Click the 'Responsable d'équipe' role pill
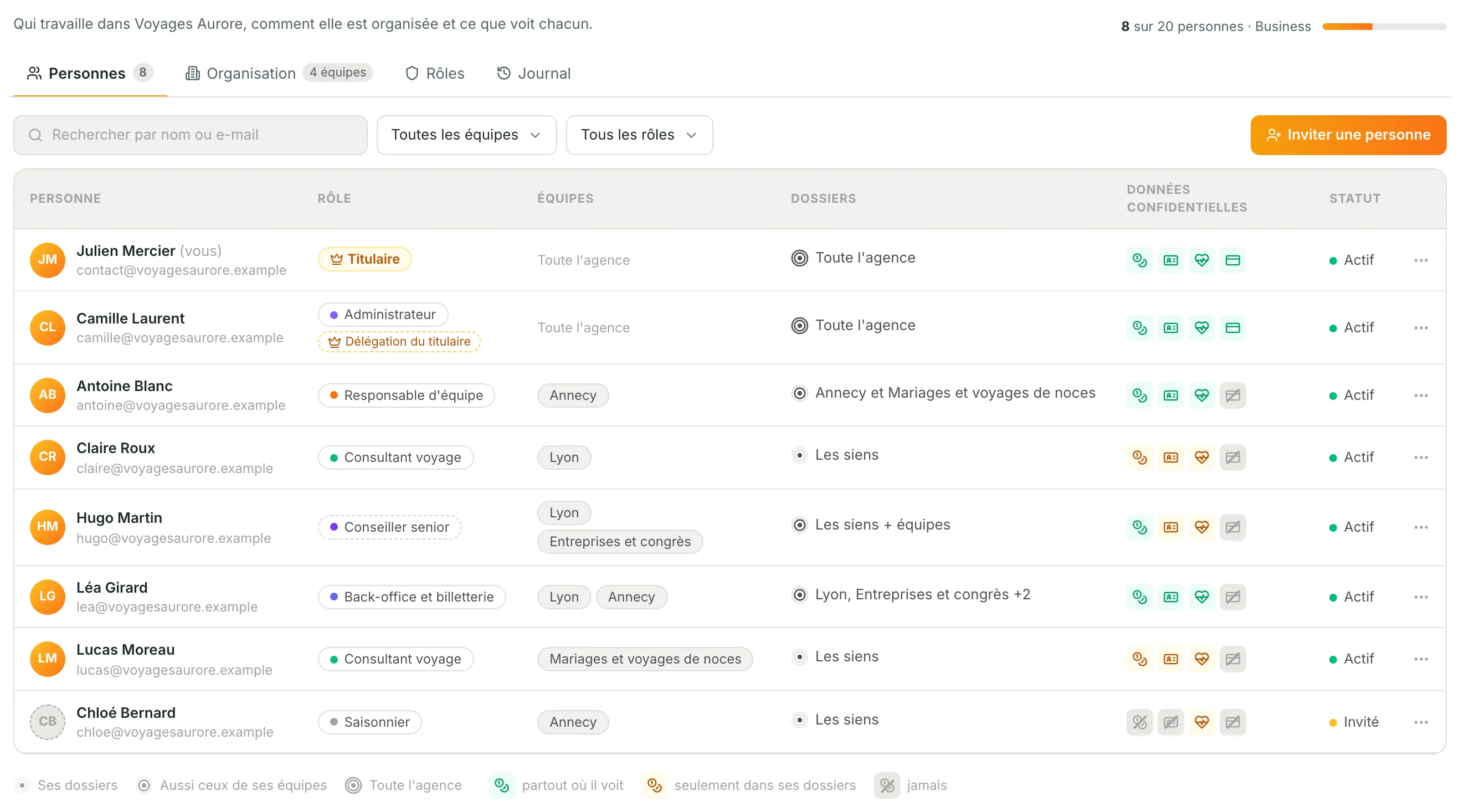Image resolution: width=1460 pixels, height=812 pixels. (407, 395)
